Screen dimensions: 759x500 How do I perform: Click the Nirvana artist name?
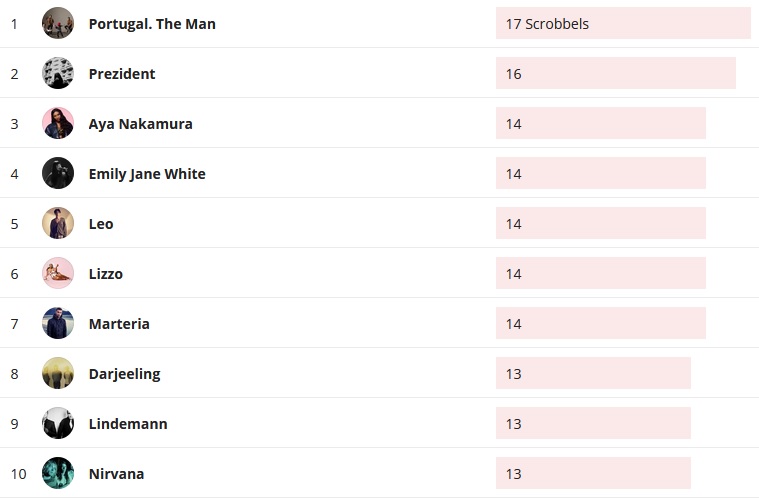point(116,474)
